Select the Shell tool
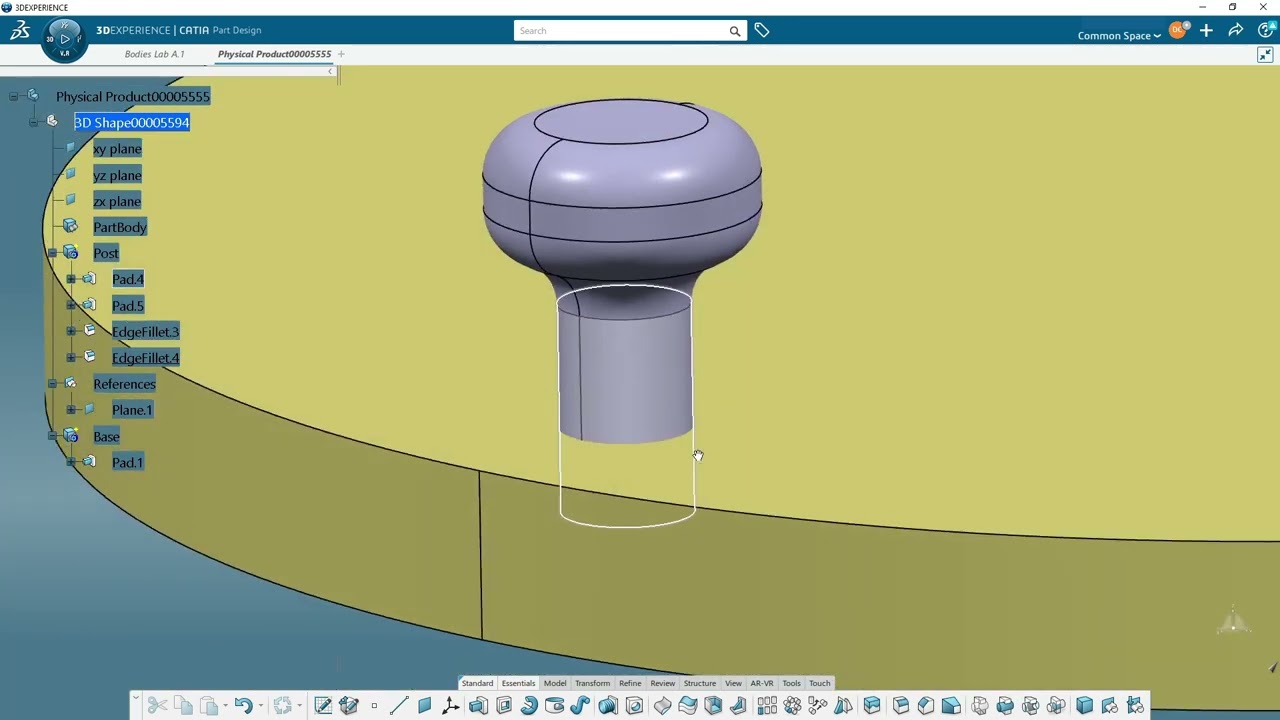This screenshot has width=1280, height=720. (713, 706)
